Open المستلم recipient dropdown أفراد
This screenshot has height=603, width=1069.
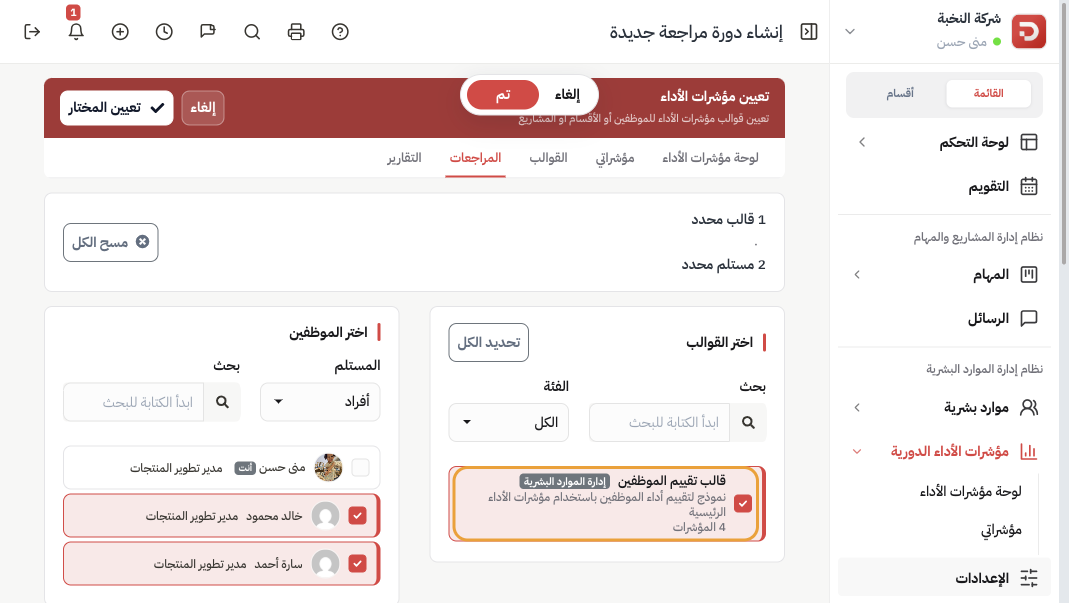pyautogui.click(x=320, y=402)
